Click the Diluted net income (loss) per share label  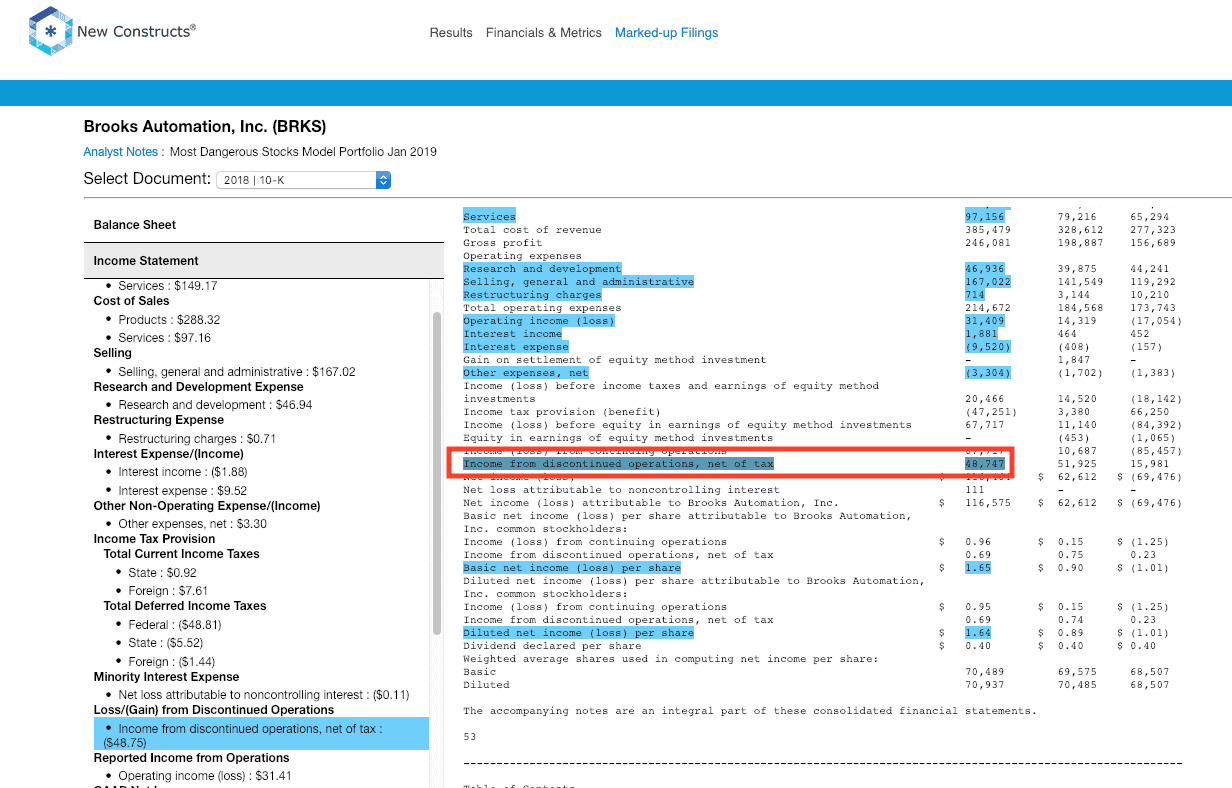click(x=578, y=633)
